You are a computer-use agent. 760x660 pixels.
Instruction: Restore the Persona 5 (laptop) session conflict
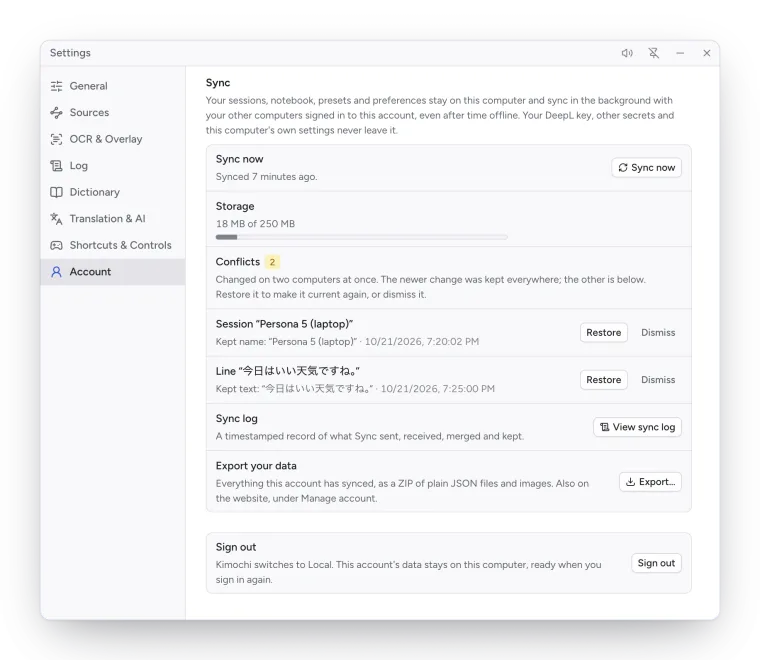point(603,332)
